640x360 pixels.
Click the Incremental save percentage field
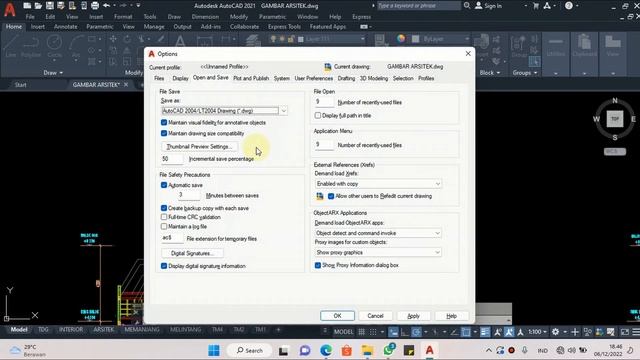click(173, 159)
